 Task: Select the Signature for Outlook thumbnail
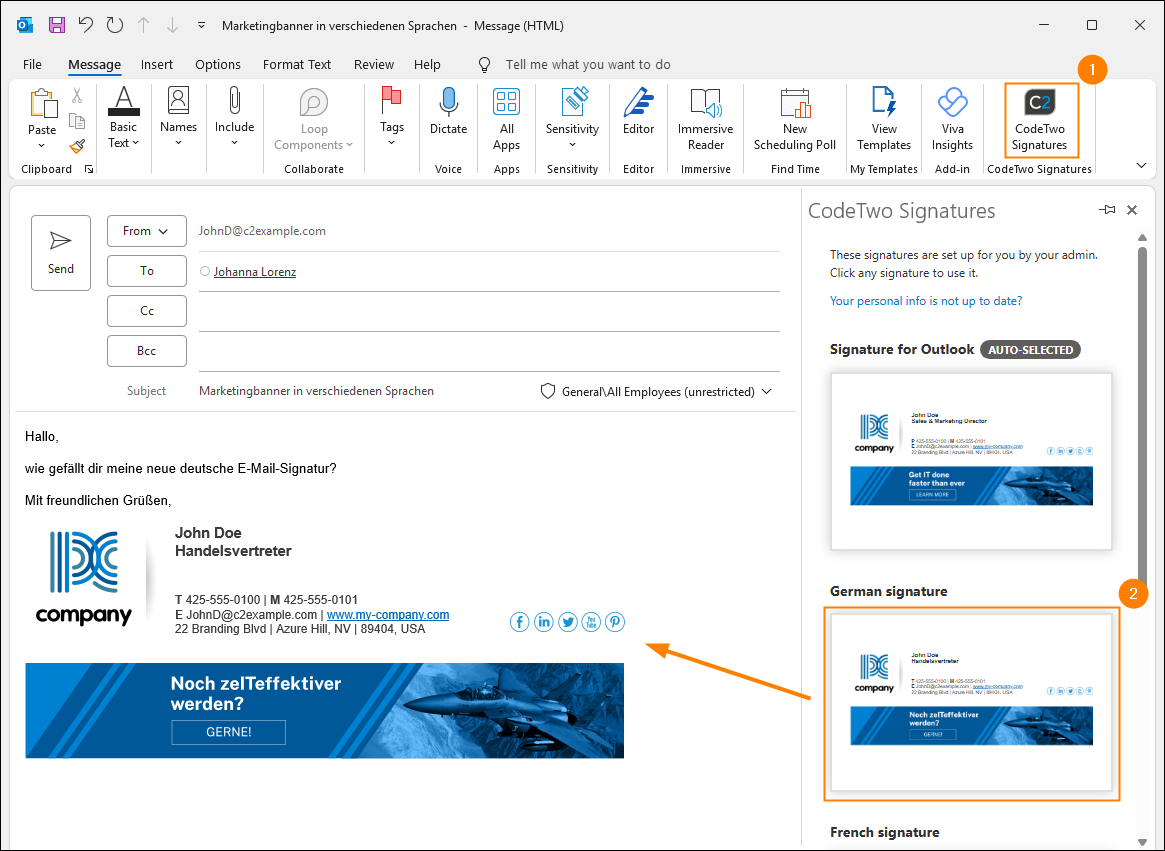click(x=971, y=462)
